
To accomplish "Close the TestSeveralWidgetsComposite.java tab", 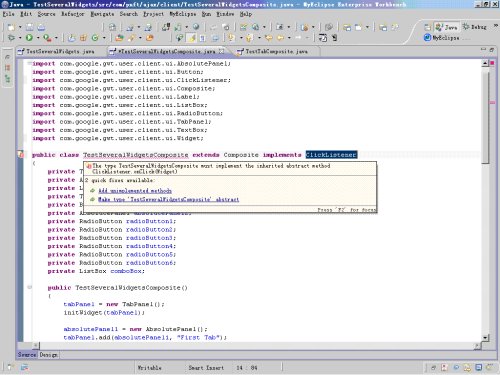I will 222,51.
